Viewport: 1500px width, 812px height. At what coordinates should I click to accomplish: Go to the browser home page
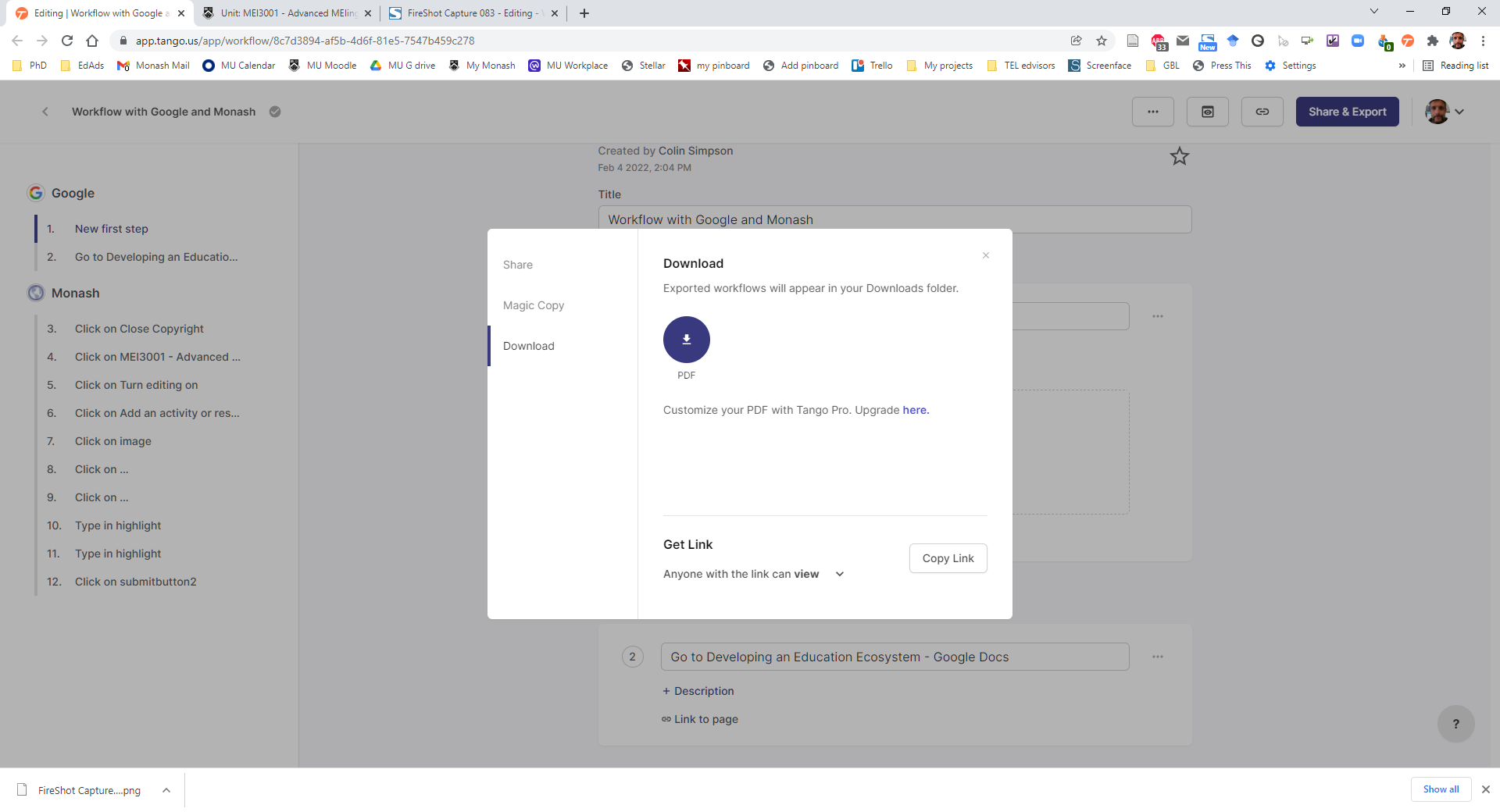click(x=92, y=41)
